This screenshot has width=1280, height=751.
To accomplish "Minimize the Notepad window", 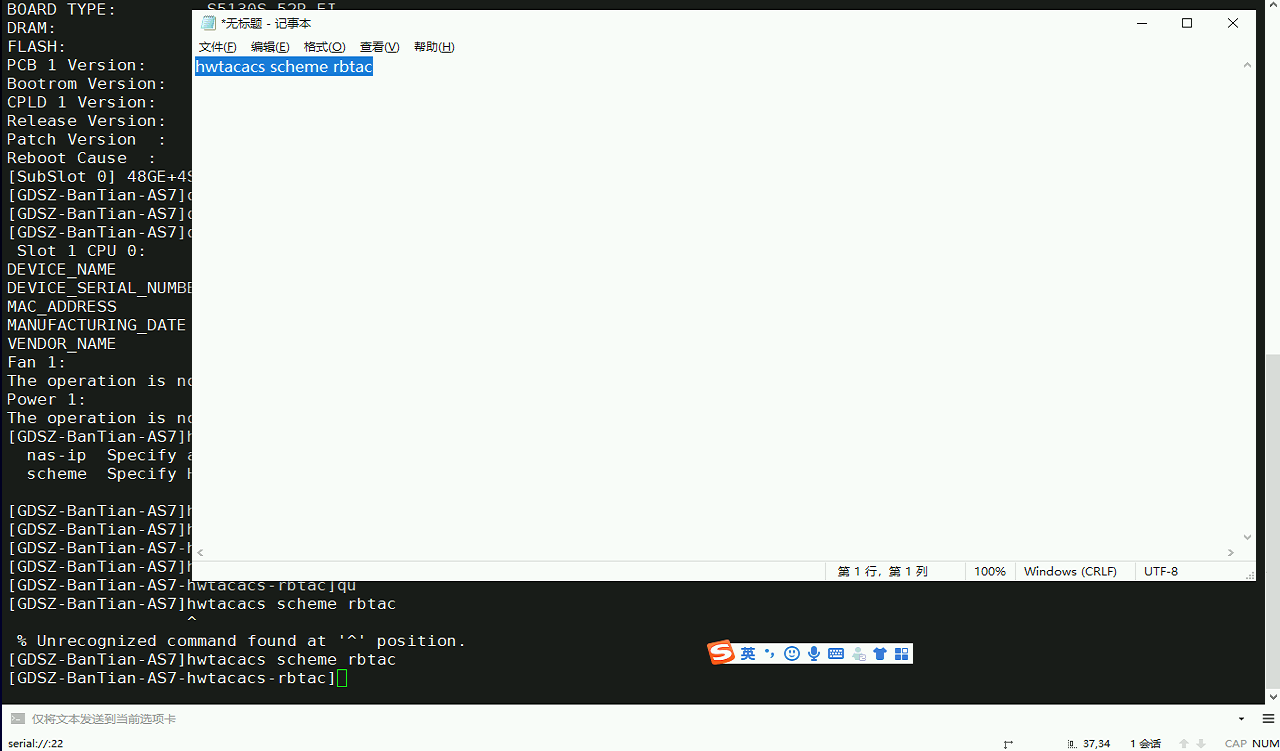I will pos(1141,23).
